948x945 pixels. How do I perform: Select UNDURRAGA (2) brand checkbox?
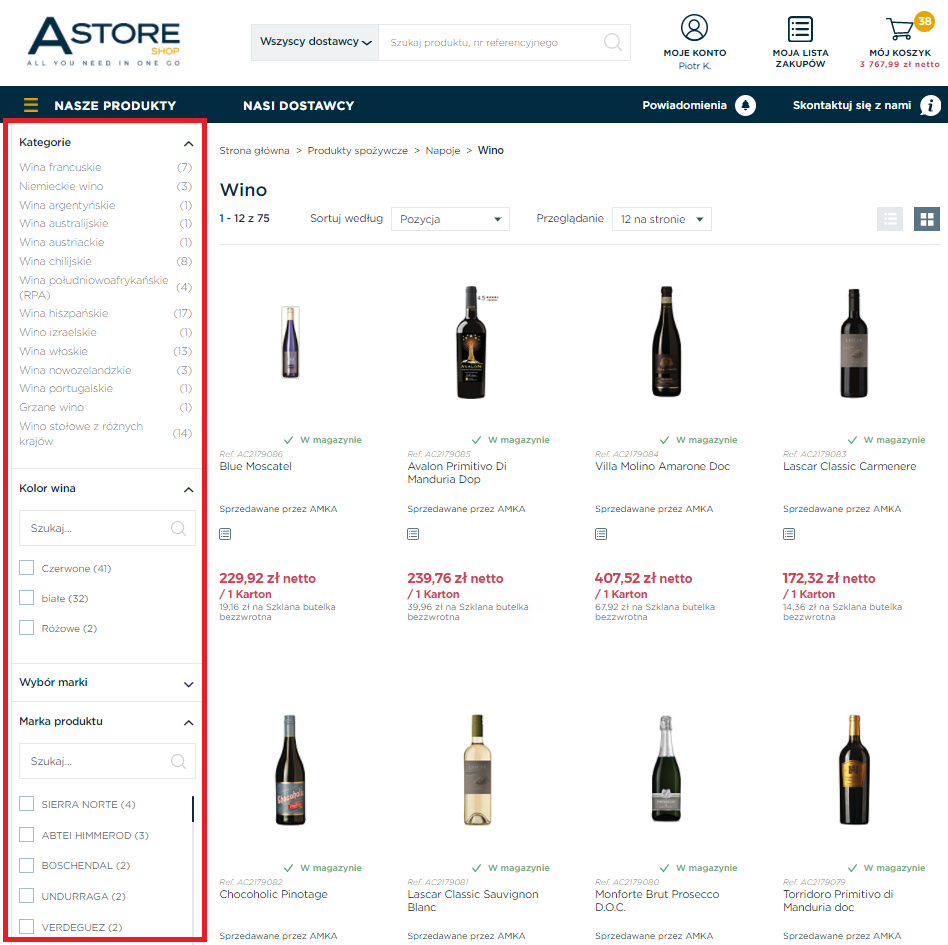click(x=27, y=896)
